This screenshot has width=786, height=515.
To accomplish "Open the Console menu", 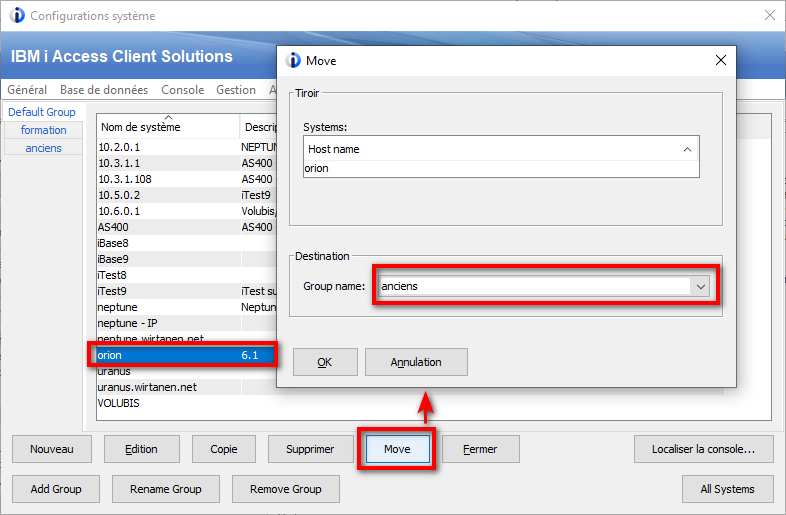I will click(x=182, y=90).
